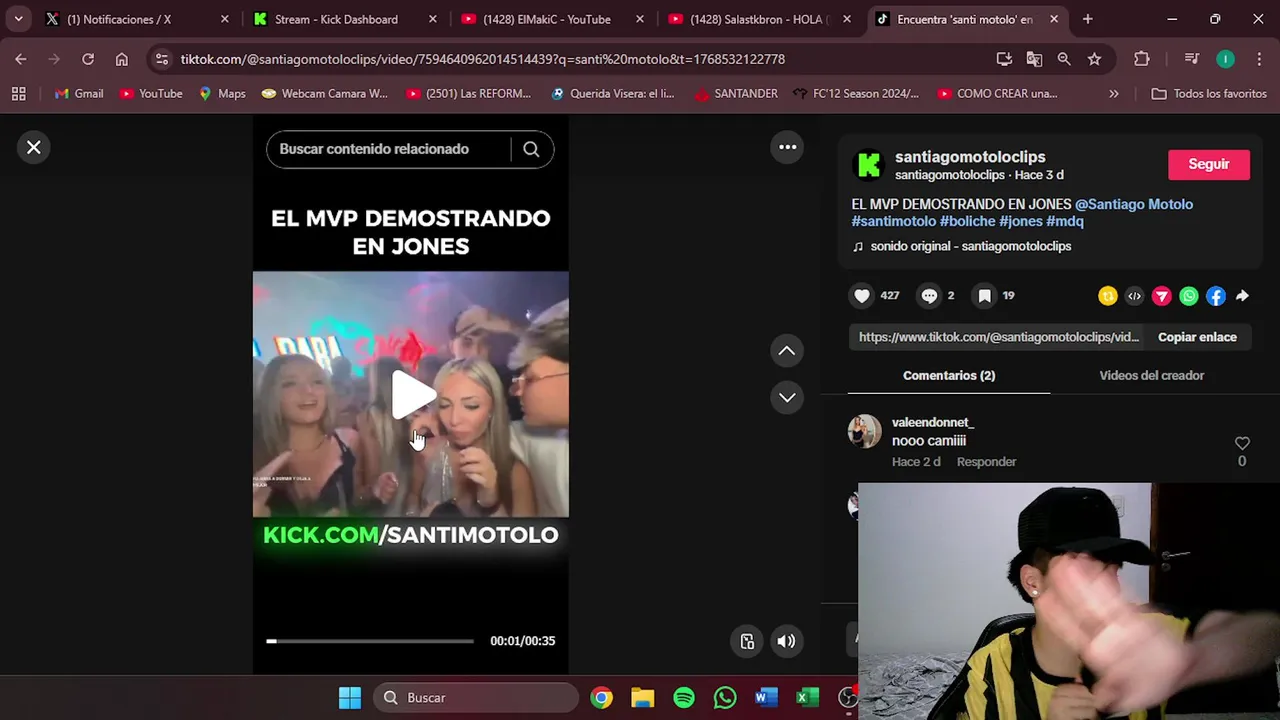
Task: Open the Gmail bookmark
Action: (x=79, y=94)
